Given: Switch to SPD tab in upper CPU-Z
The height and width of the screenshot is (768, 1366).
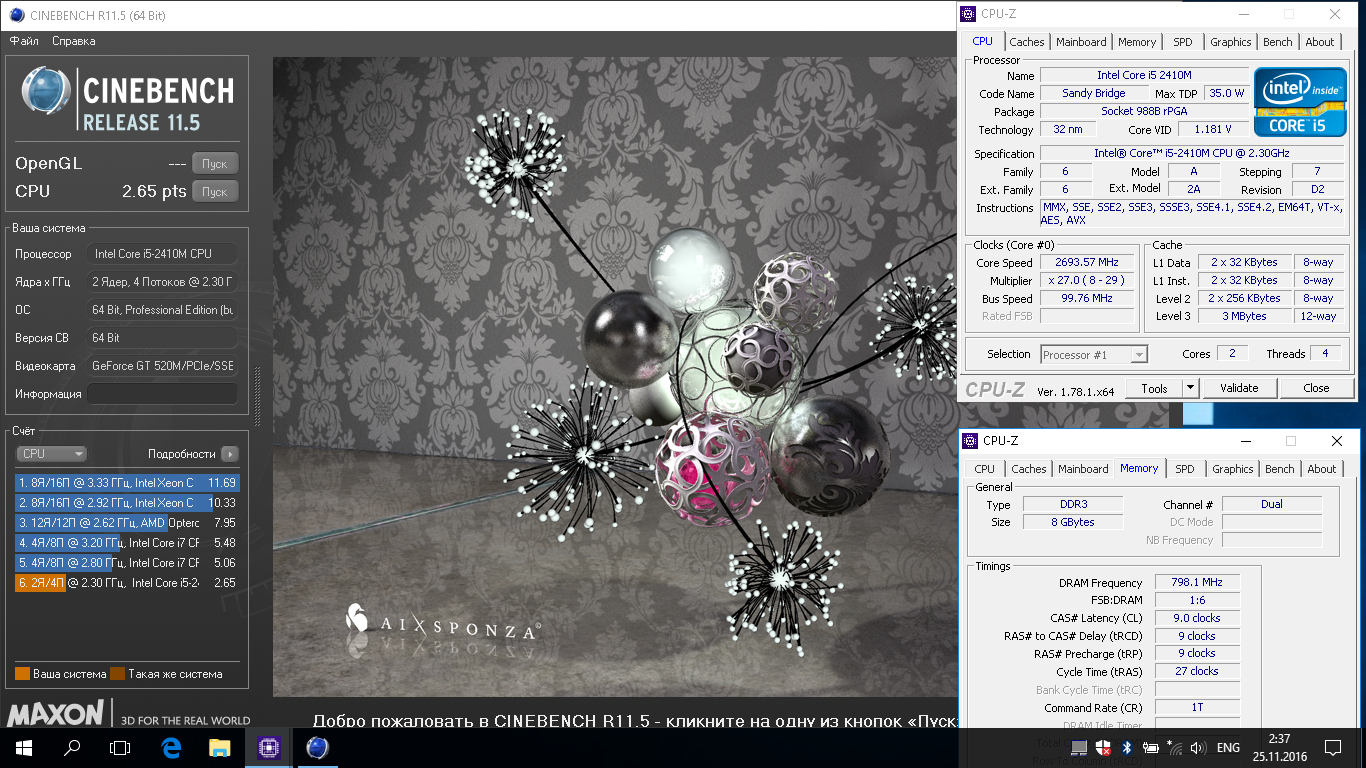Looking at the screenshot, I should (1183, 42).
